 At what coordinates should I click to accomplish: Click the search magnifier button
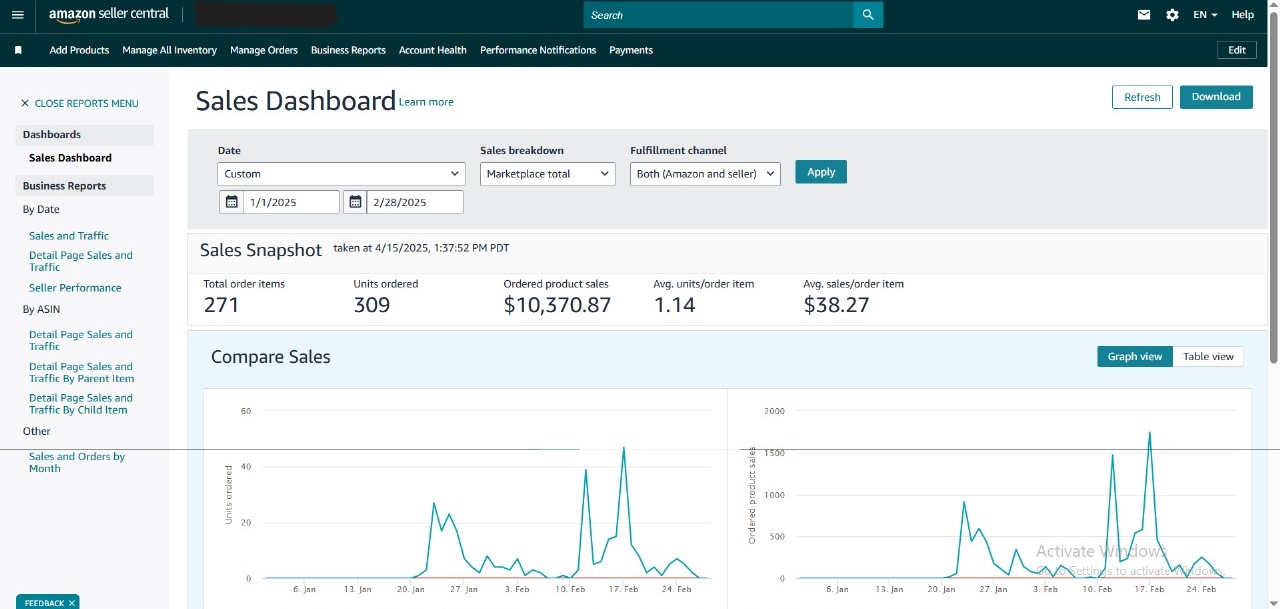(868, 15)
